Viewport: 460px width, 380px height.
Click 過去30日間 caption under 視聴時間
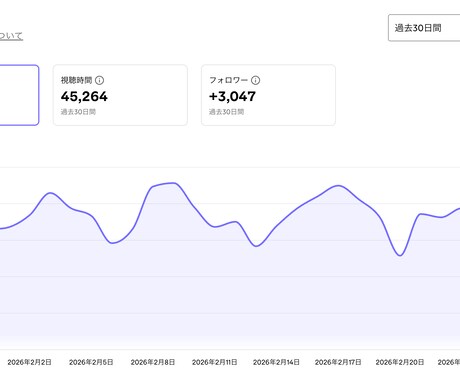78,112
